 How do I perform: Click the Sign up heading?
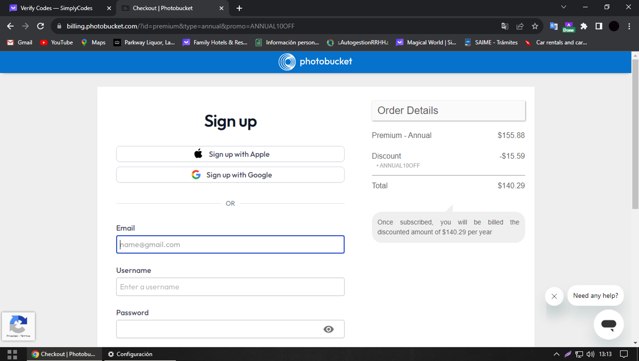click(230, 121)
